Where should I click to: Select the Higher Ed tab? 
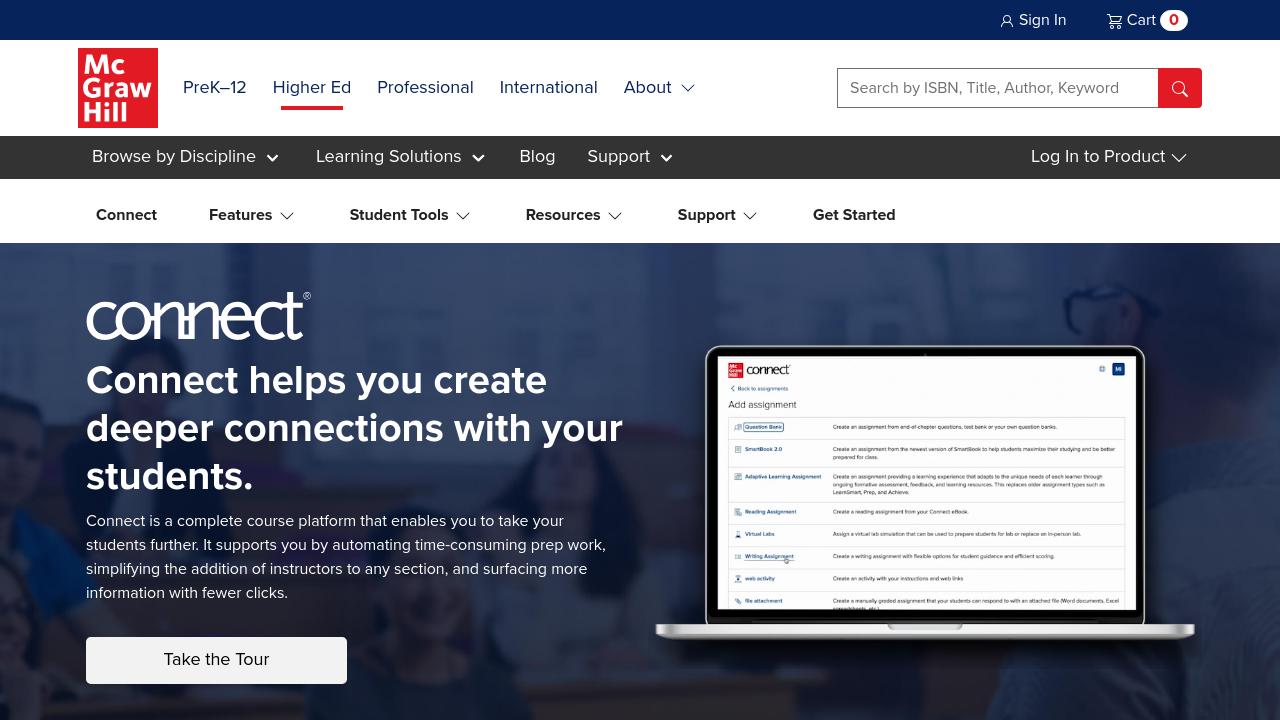click(x=312, y=87)
